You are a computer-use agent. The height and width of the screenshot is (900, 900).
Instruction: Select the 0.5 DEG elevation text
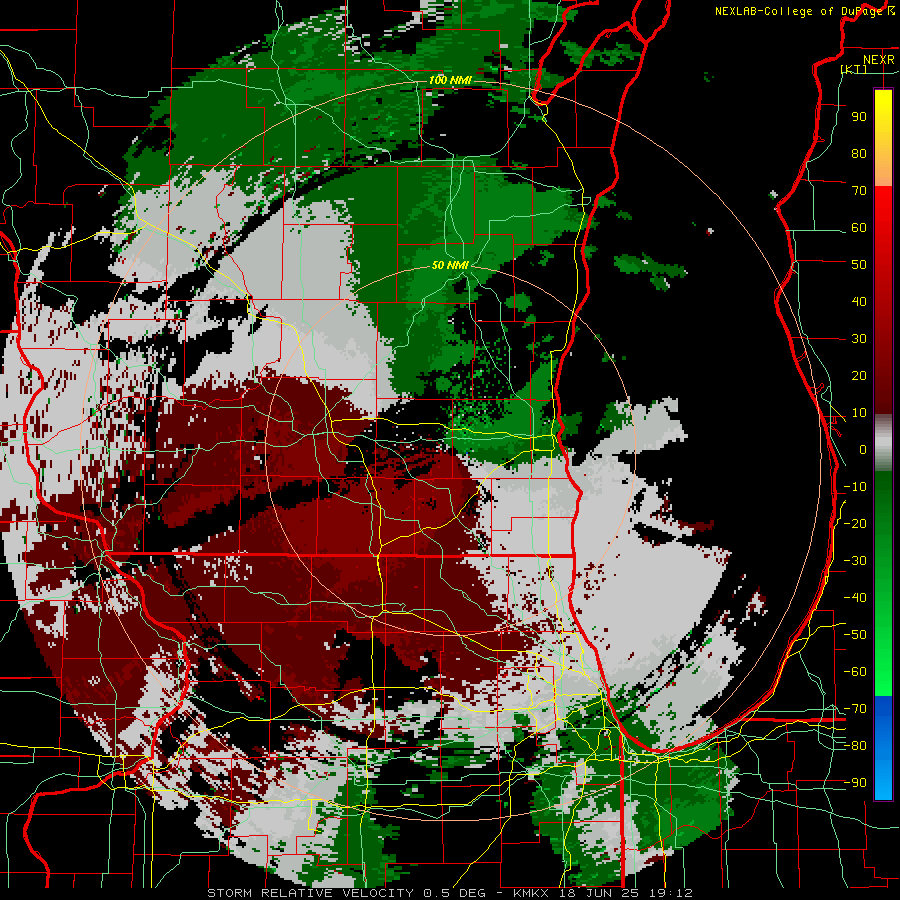457,893
